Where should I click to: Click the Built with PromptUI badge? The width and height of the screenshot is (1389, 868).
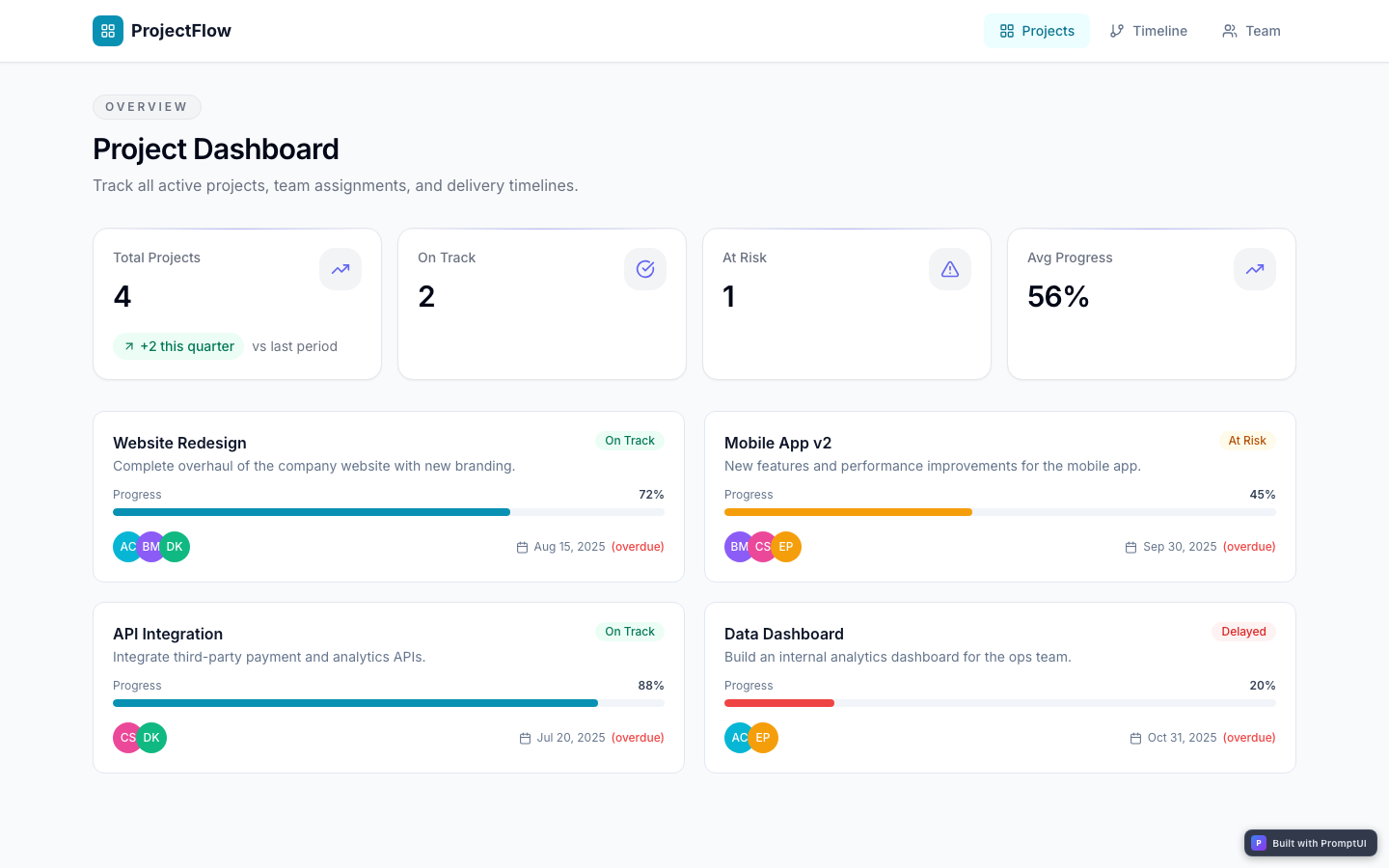tap(1311, 843)
